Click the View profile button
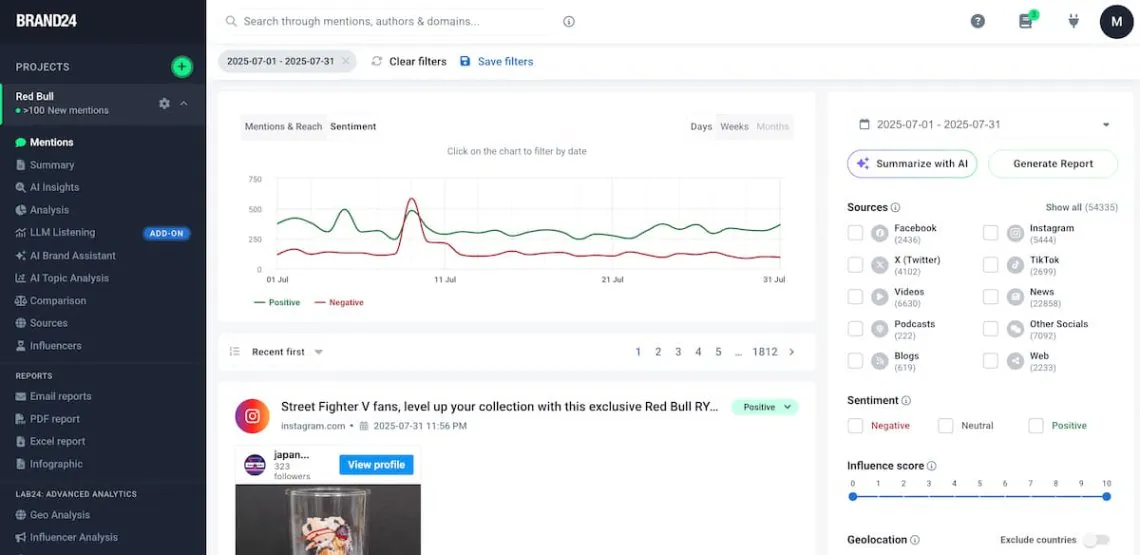This screenshot has width=1140, height=555. [x=376, y=465]
